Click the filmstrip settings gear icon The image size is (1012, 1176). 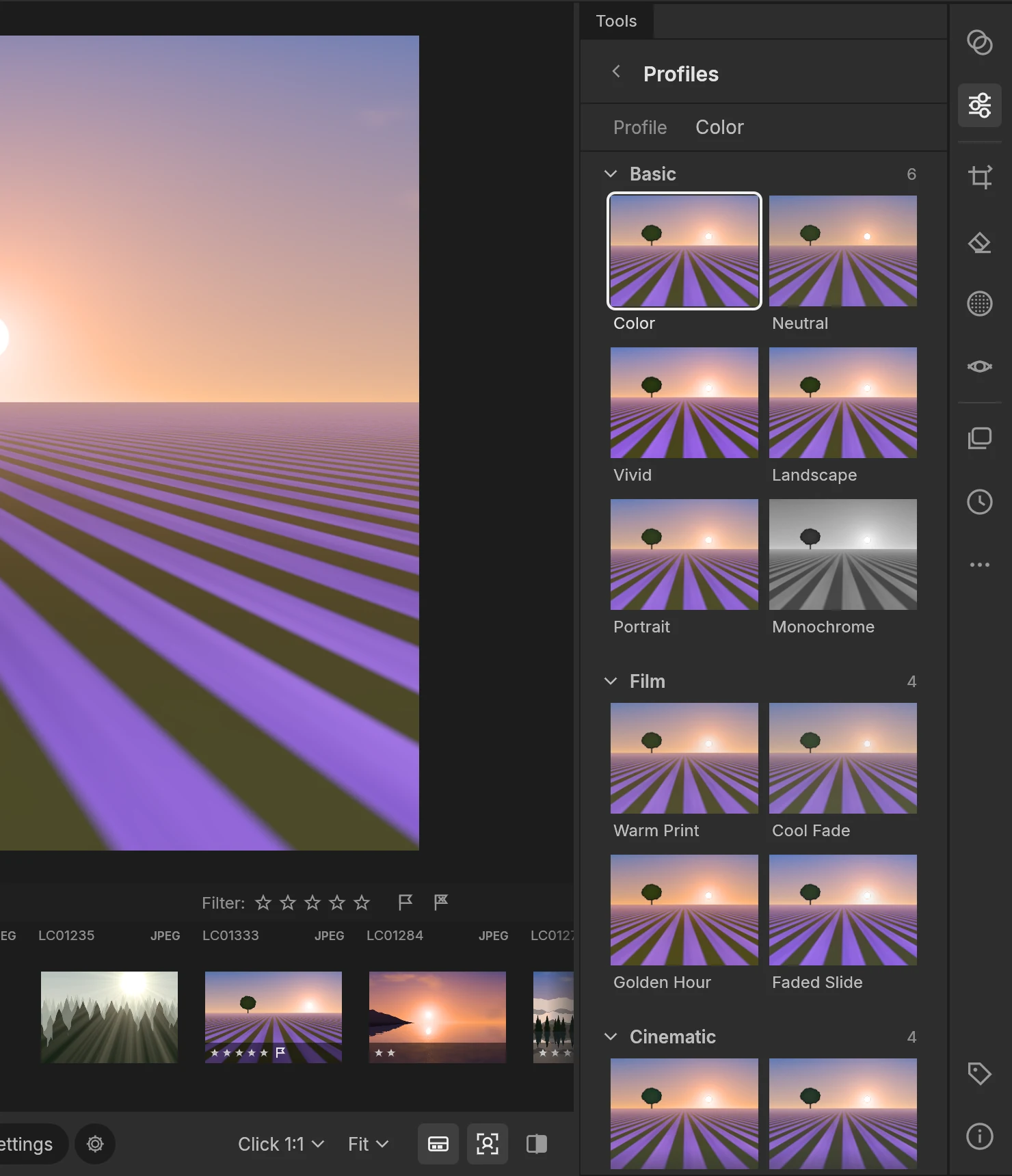click(x=95, y=1144)
